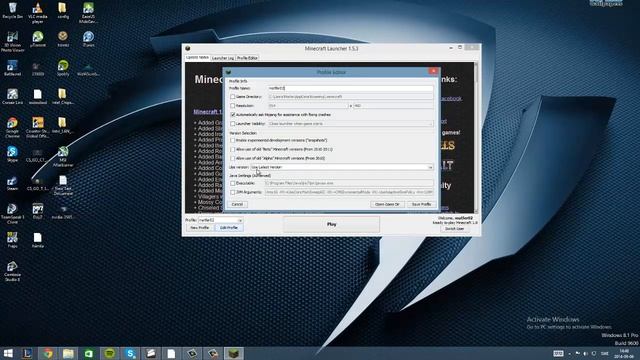Click the New Profile button

[x=200, y=228]
